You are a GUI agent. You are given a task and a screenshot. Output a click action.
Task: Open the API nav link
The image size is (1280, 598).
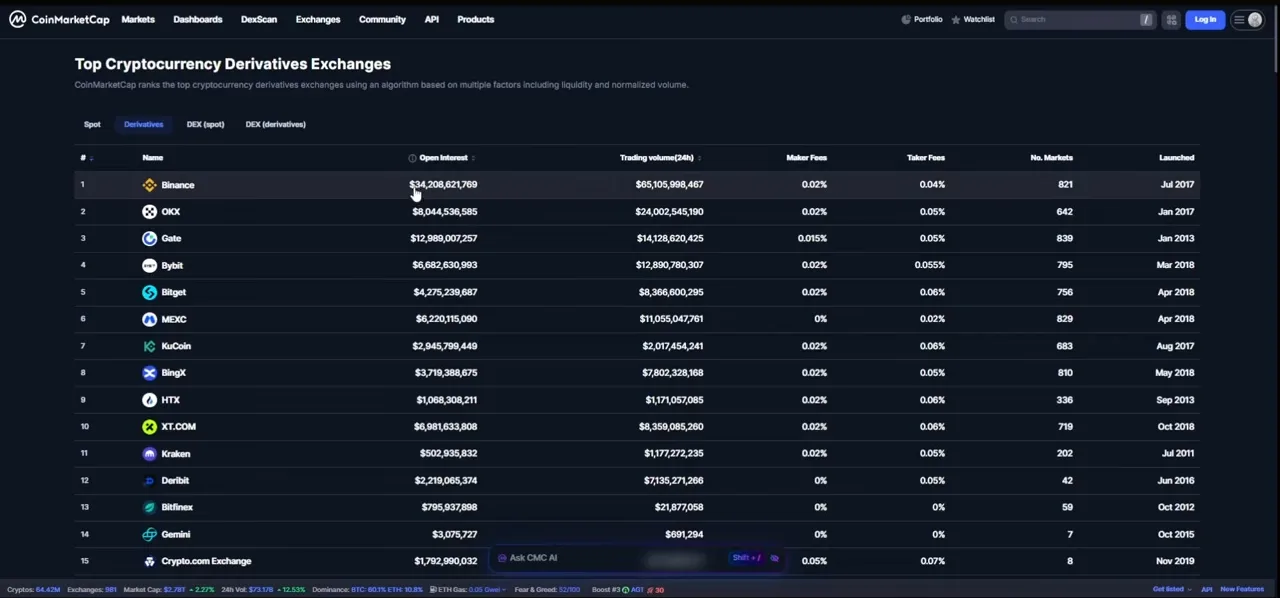pos(431,19)
